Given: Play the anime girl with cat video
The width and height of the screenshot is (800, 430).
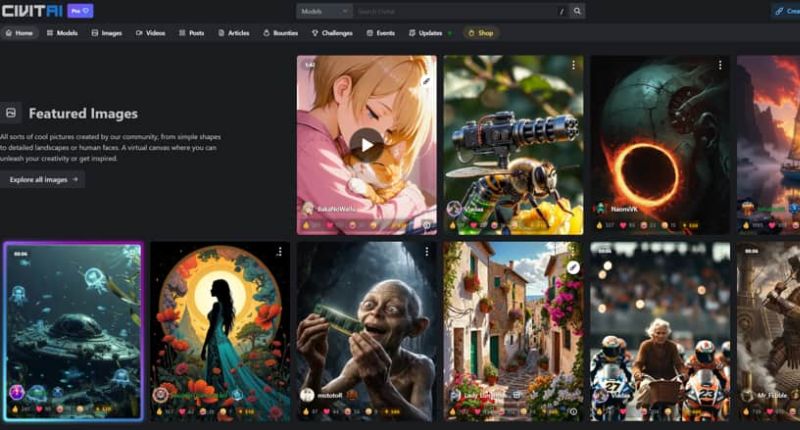Looking at the screenshot, I should coord(366,144).
